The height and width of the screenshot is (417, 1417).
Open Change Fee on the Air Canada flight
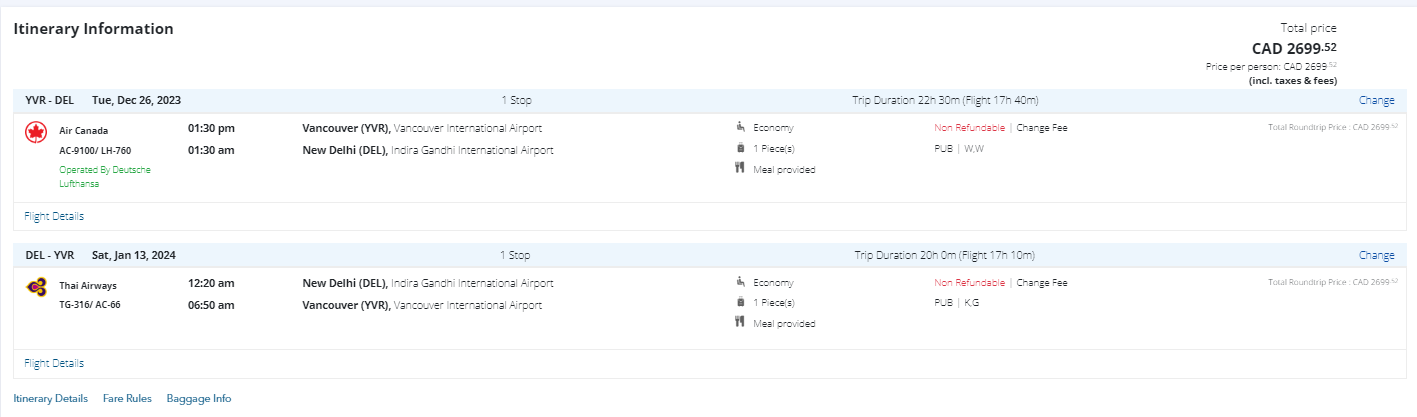click(x=1042, y=128)
